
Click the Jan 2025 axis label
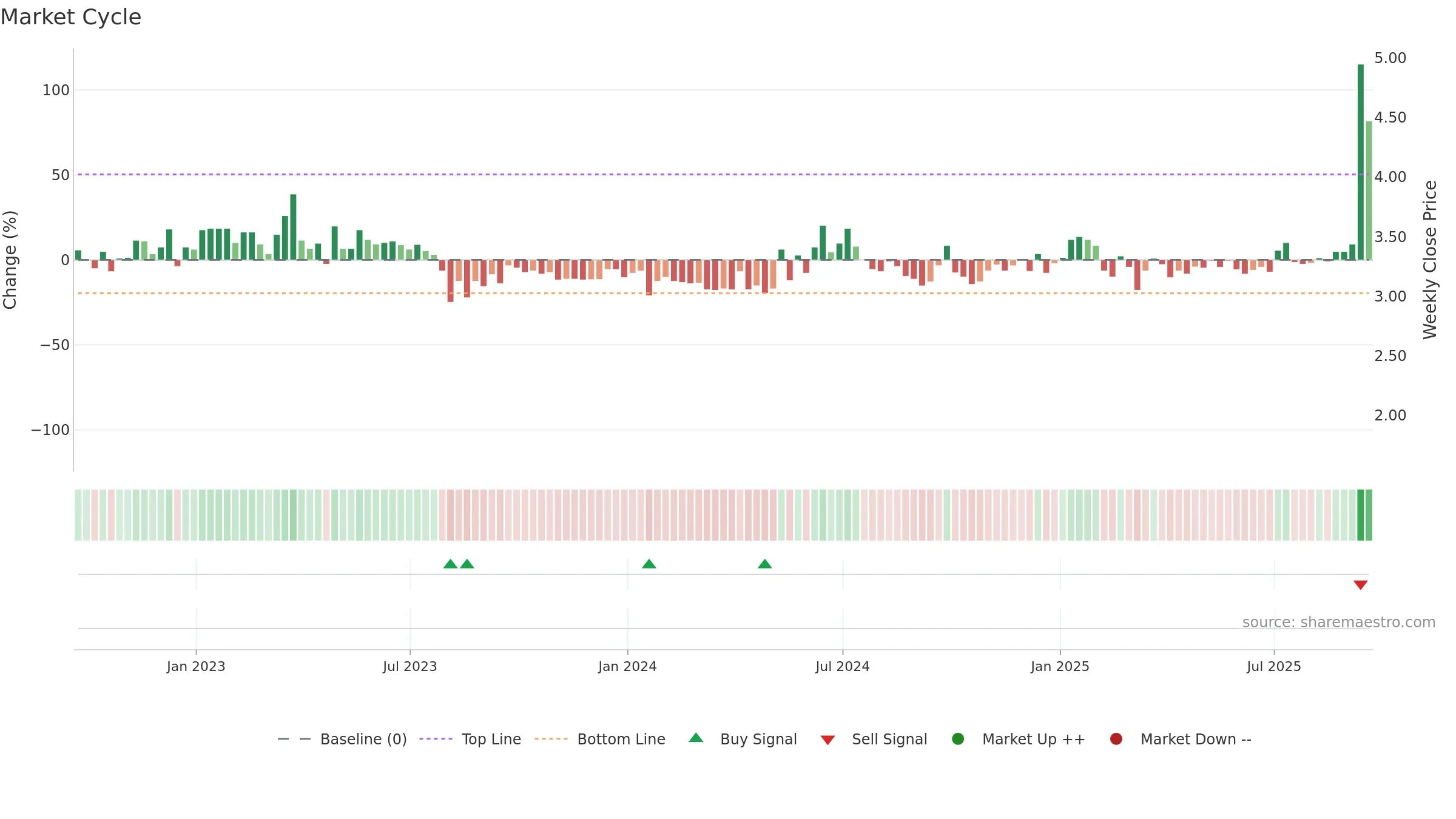[x=1060, y=666]
